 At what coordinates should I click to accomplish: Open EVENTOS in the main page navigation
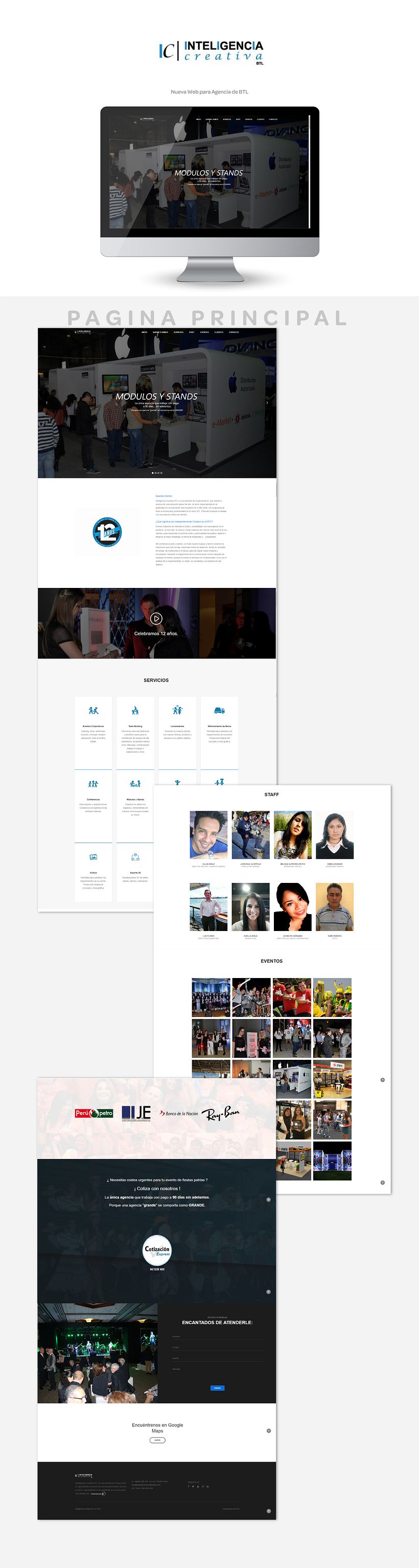click(x=204, y=332)
